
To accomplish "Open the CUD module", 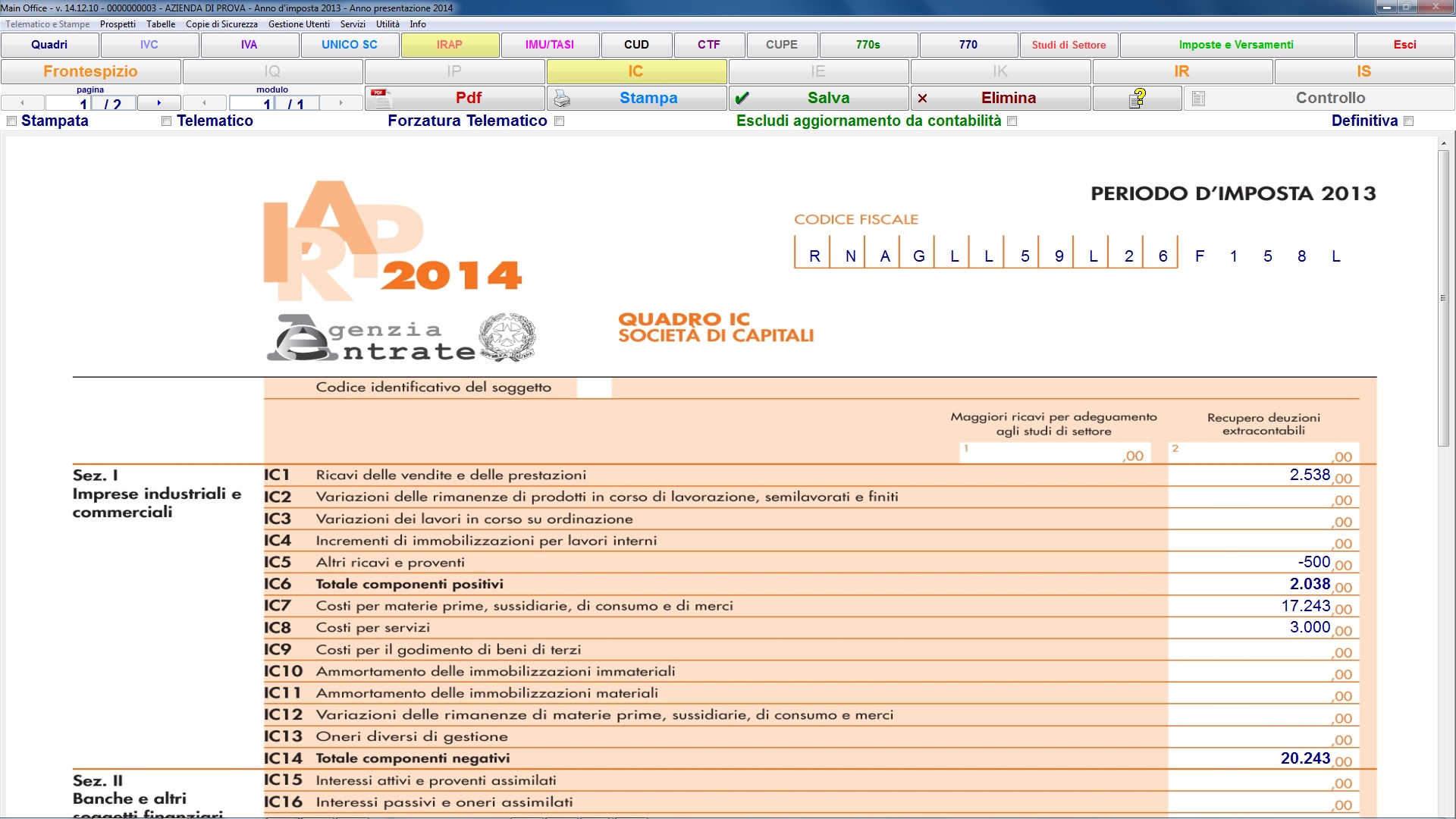I will 636,45.
